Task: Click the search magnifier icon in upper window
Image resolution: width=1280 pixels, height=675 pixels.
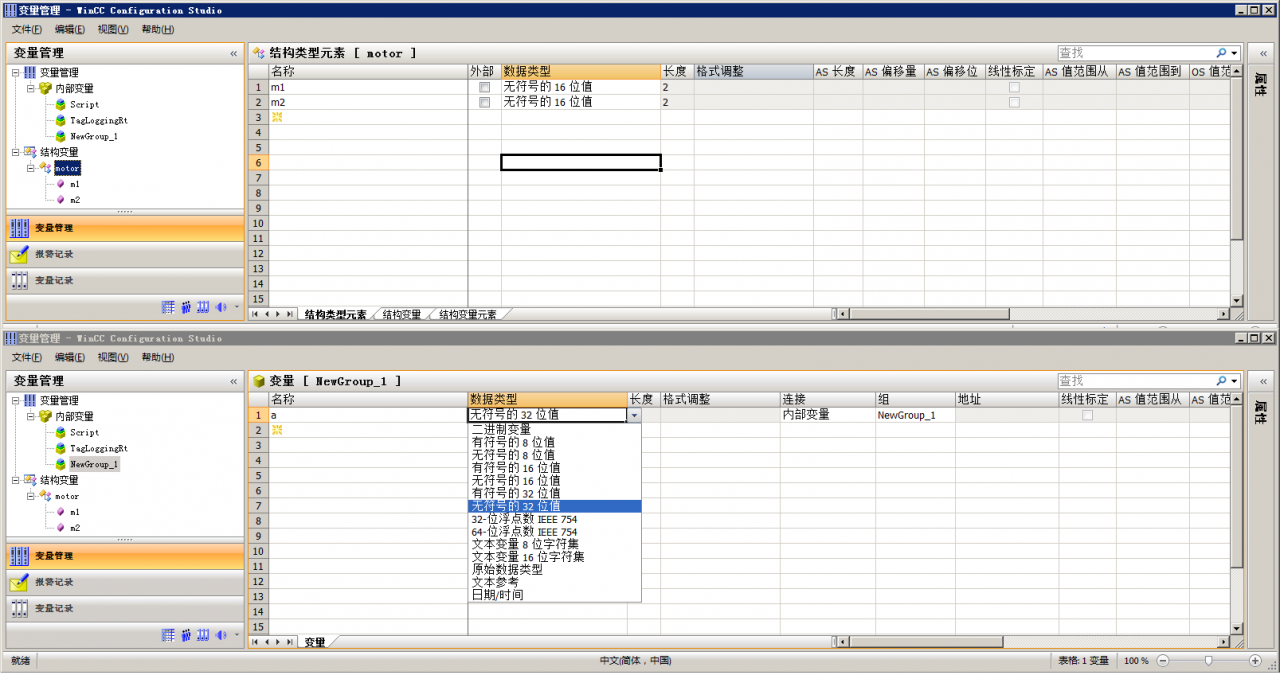Action: (1221, 53)
